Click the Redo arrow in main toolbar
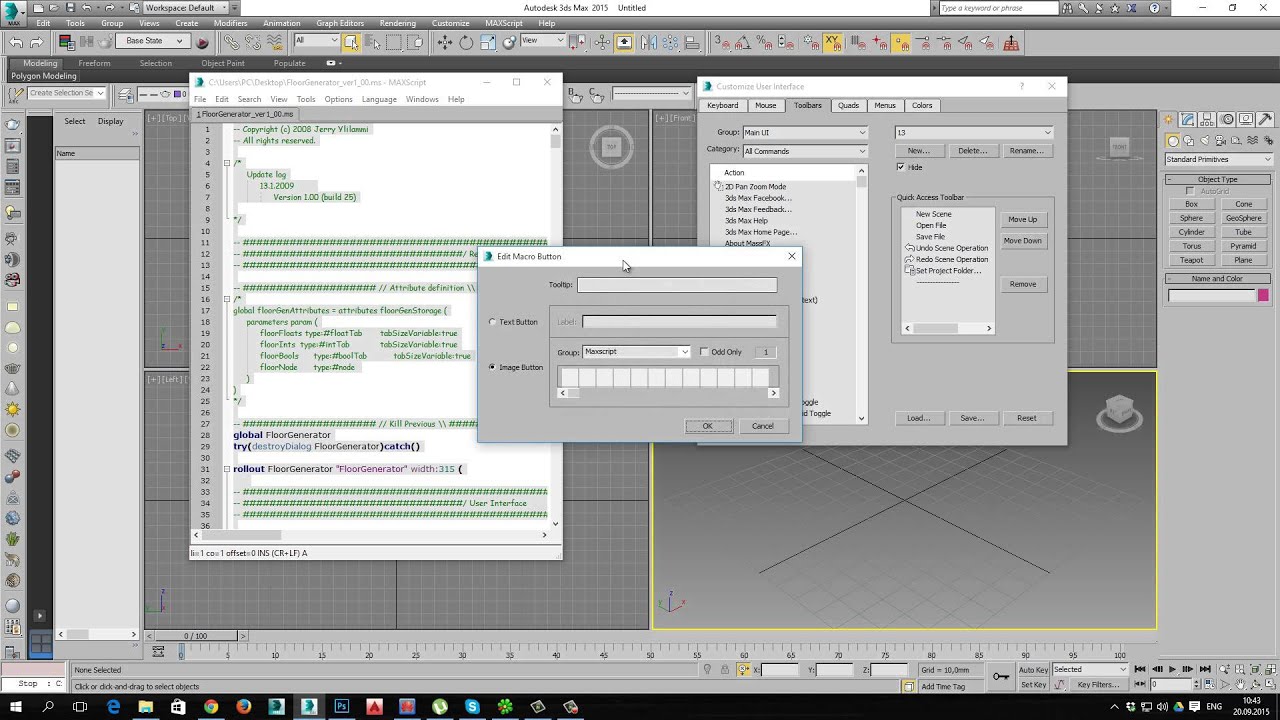This screenshot has width=1280, height=720. point(37,42)
